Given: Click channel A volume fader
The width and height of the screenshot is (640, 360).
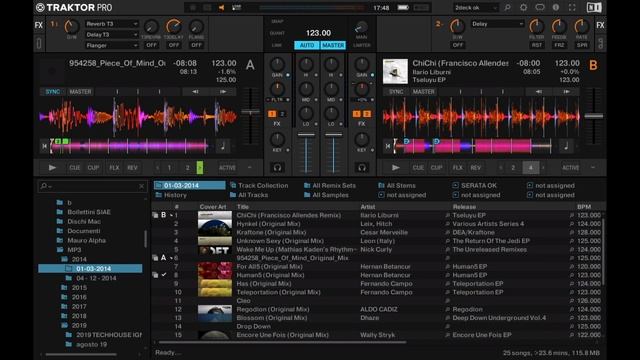Looking at the screenshot, I should tap(306, 134).
